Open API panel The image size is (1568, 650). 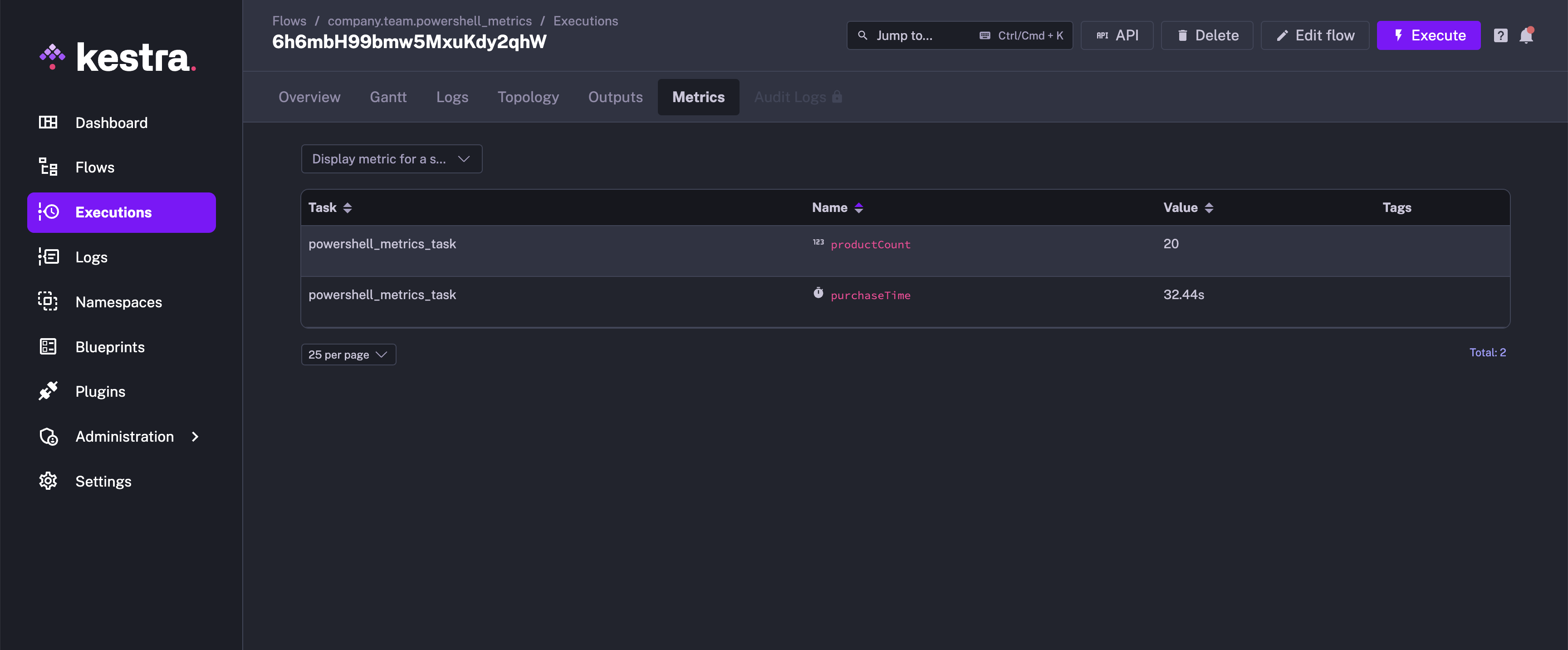click(x=1118, y=35)
